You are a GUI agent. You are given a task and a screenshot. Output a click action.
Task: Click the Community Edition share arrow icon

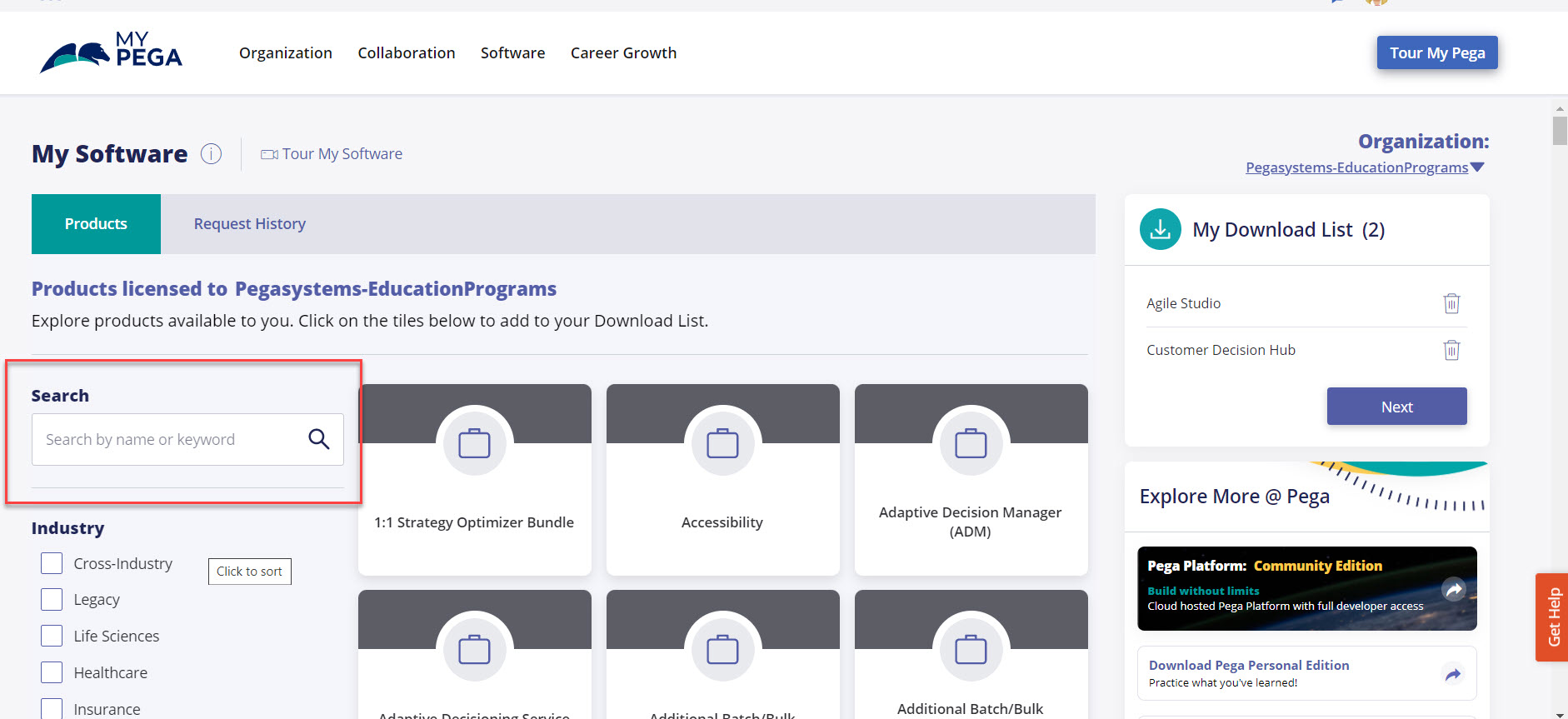[x=1454, y=590]
